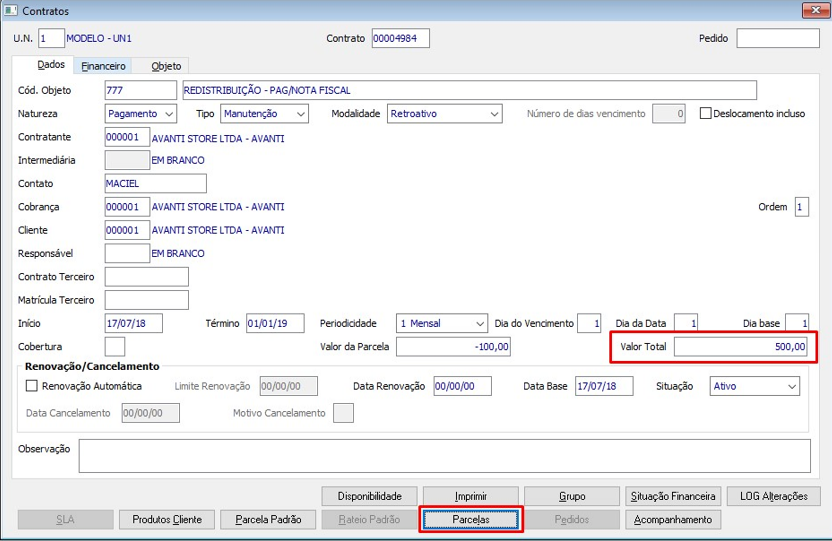The height and width of the screenshot is (541, 832).
Task: Click the Valor Total field
Action: (x=741, y=347)
